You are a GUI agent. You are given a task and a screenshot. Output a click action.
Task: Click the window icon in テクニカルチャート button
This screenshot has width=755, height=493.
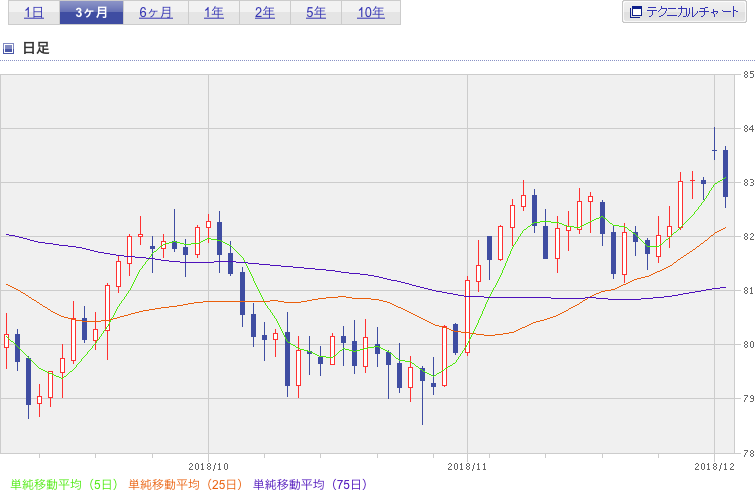point(636,12)
